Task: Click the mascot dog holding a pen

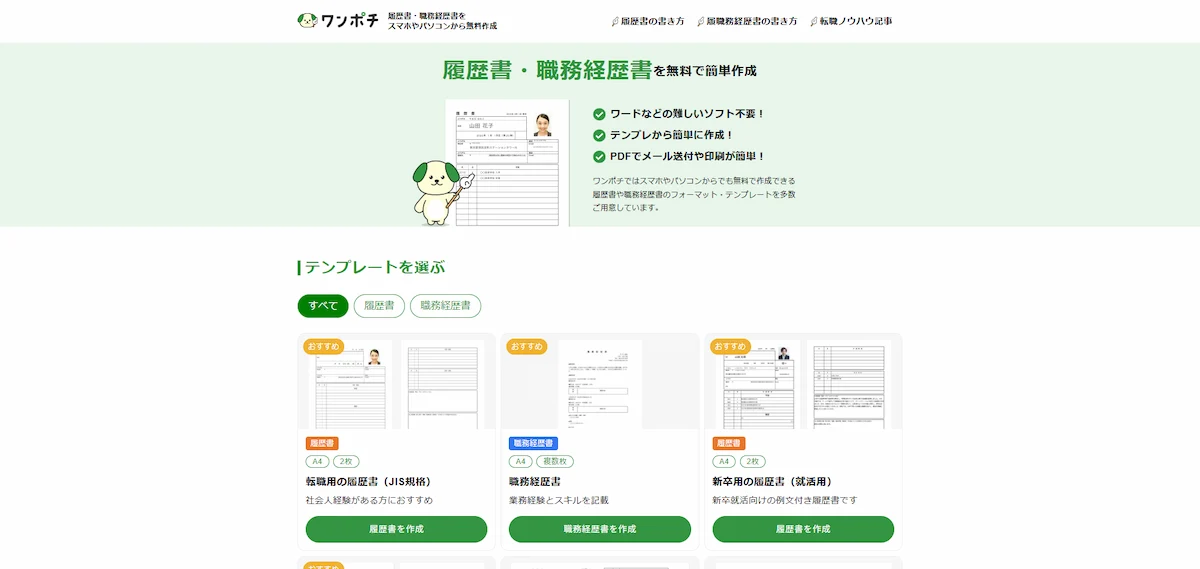Action: [x=442, y=192]
